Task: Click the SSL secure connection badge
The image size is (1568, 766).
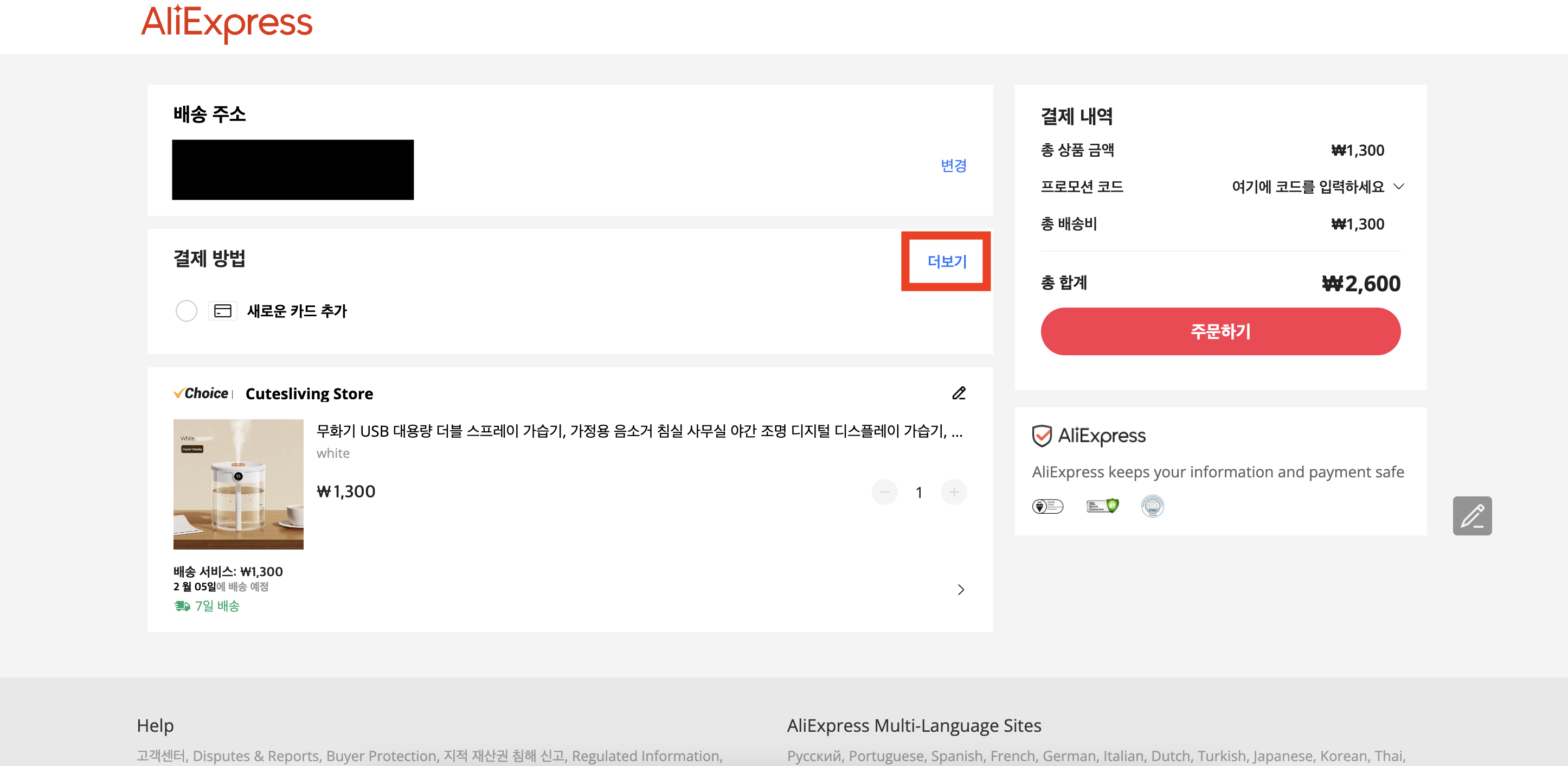Action: coord(1102,506)
